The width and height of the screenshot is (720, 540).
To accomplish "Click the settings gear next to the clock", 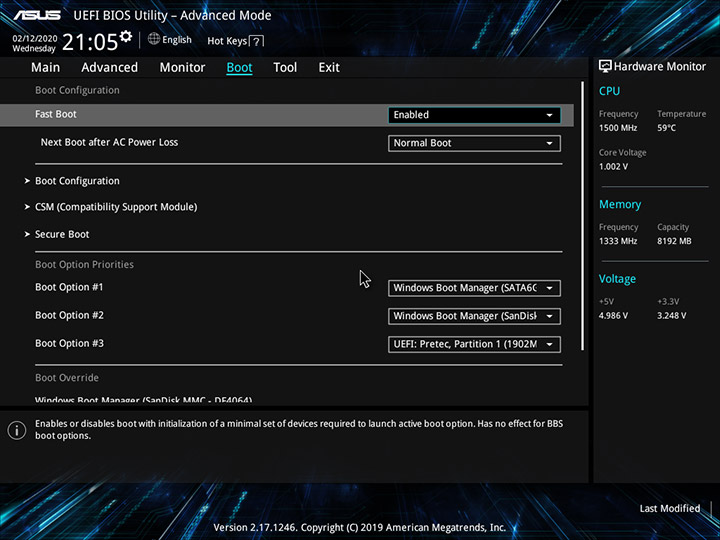I will click(x=125, y=36).
